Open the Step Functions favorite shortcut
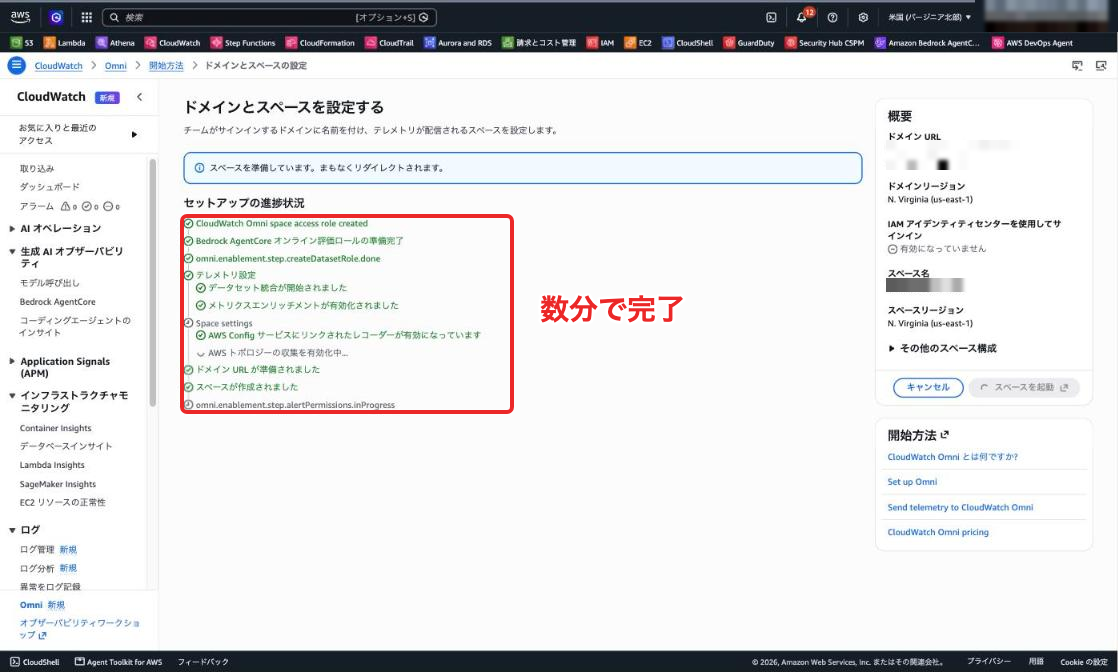Image resolution: width=1118 pixels, height=672 pixels. click(x=243, y=43)
